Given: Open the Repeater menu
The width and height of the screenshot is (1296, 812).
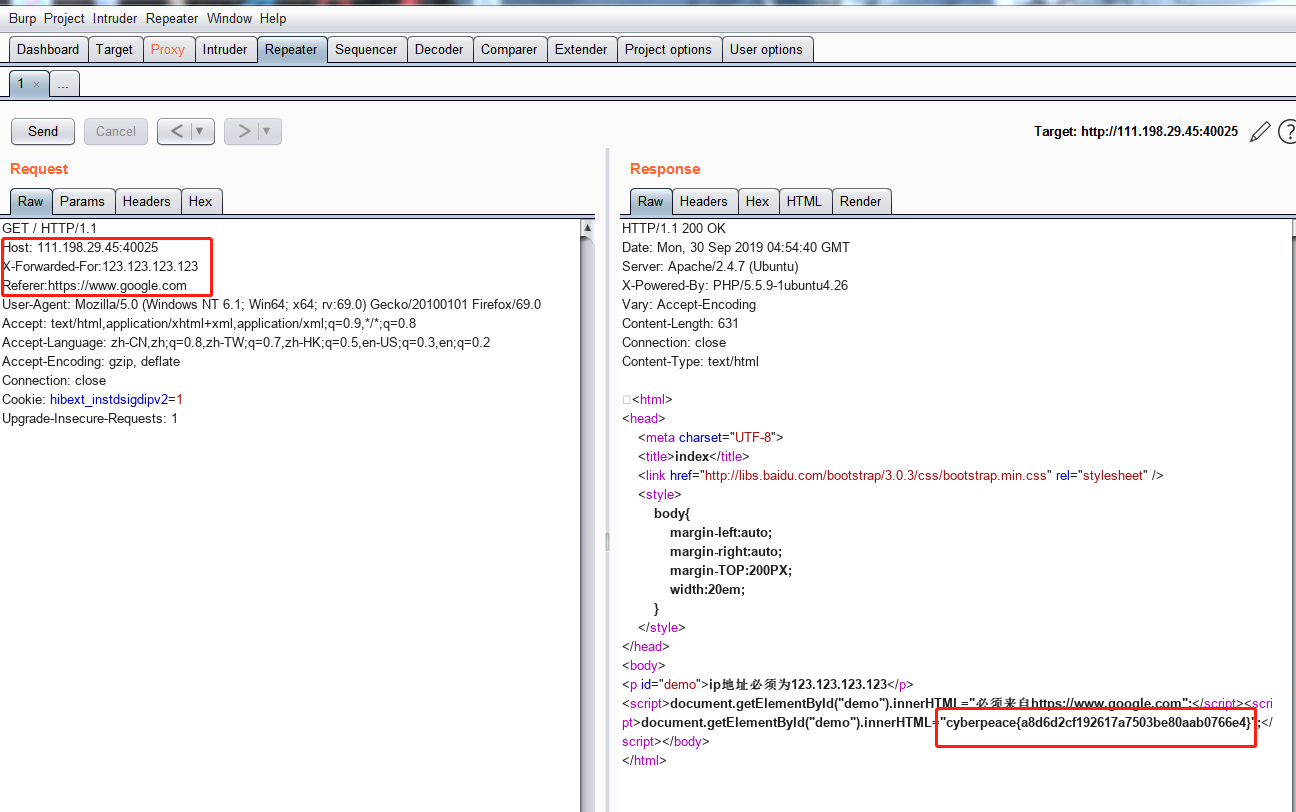Looking at the screenshot, I should point(171,18).
